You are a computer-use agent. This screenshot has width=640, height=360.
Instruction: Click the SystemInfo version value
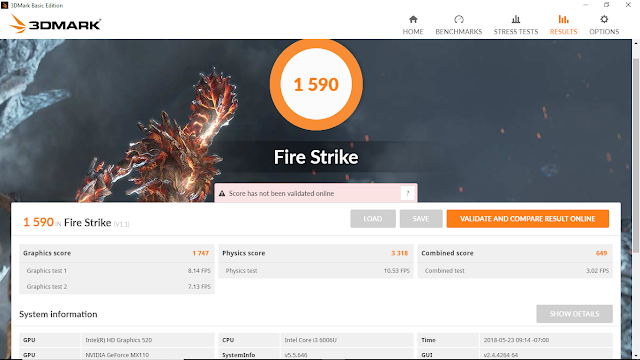pyautogui.click(x=296, y=355)
